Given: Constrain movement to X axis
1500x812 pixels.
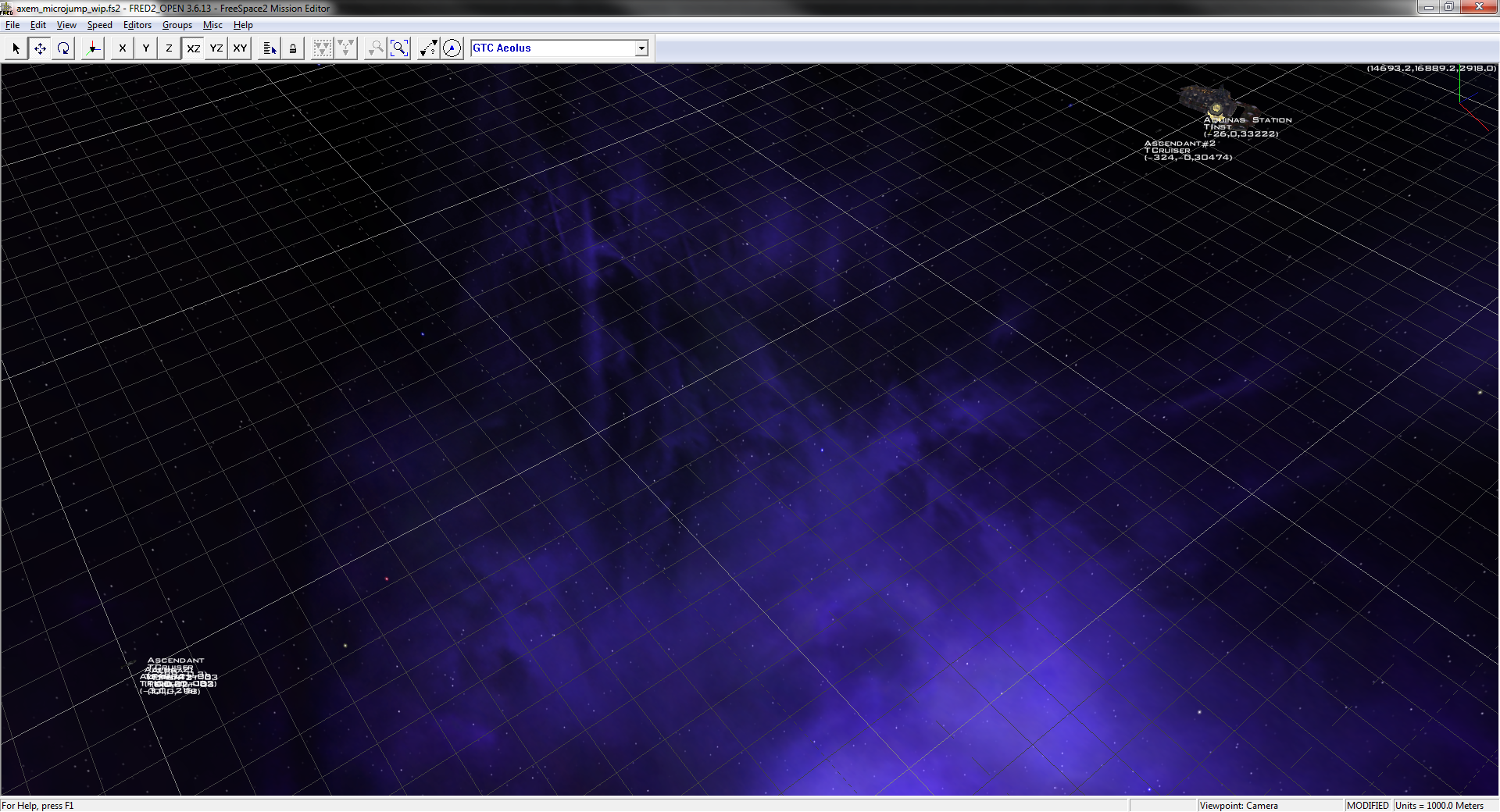Looking at the screenshot, I should click(123, 48).
